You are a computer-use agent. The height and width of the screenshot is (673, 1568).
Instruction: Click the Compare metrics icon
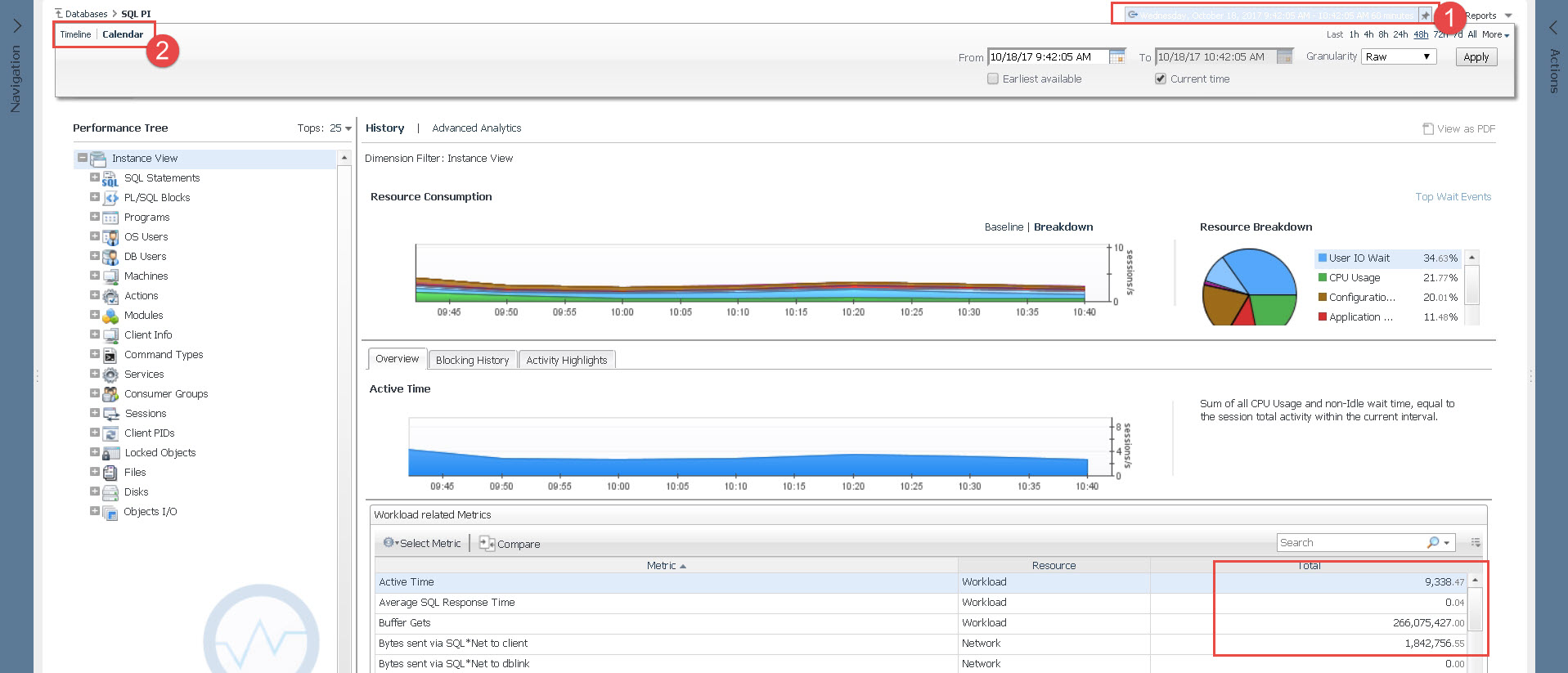pos(487,543)
